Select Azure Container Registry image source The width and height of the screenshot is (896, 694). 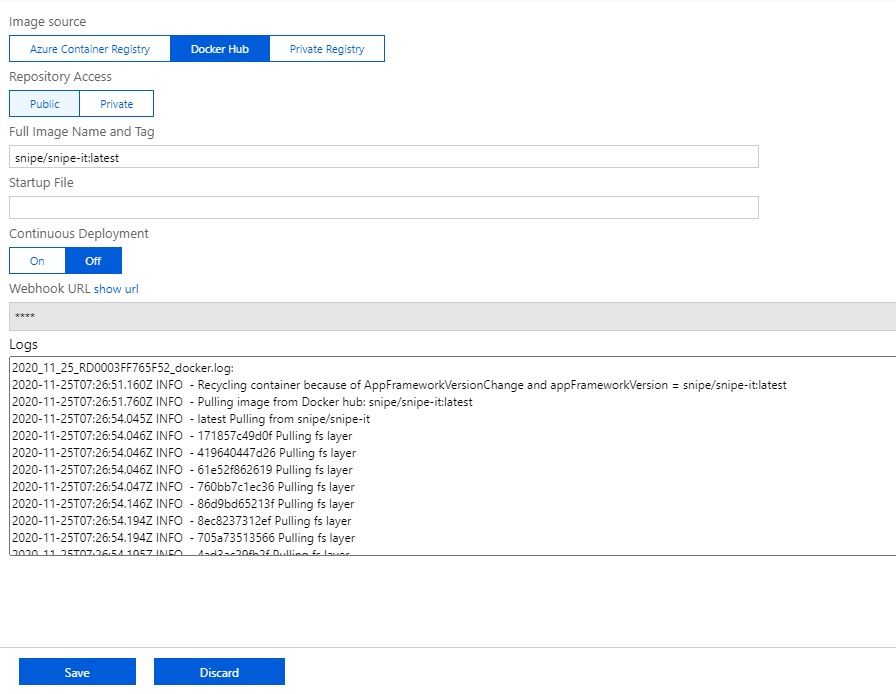coord(90,49)
